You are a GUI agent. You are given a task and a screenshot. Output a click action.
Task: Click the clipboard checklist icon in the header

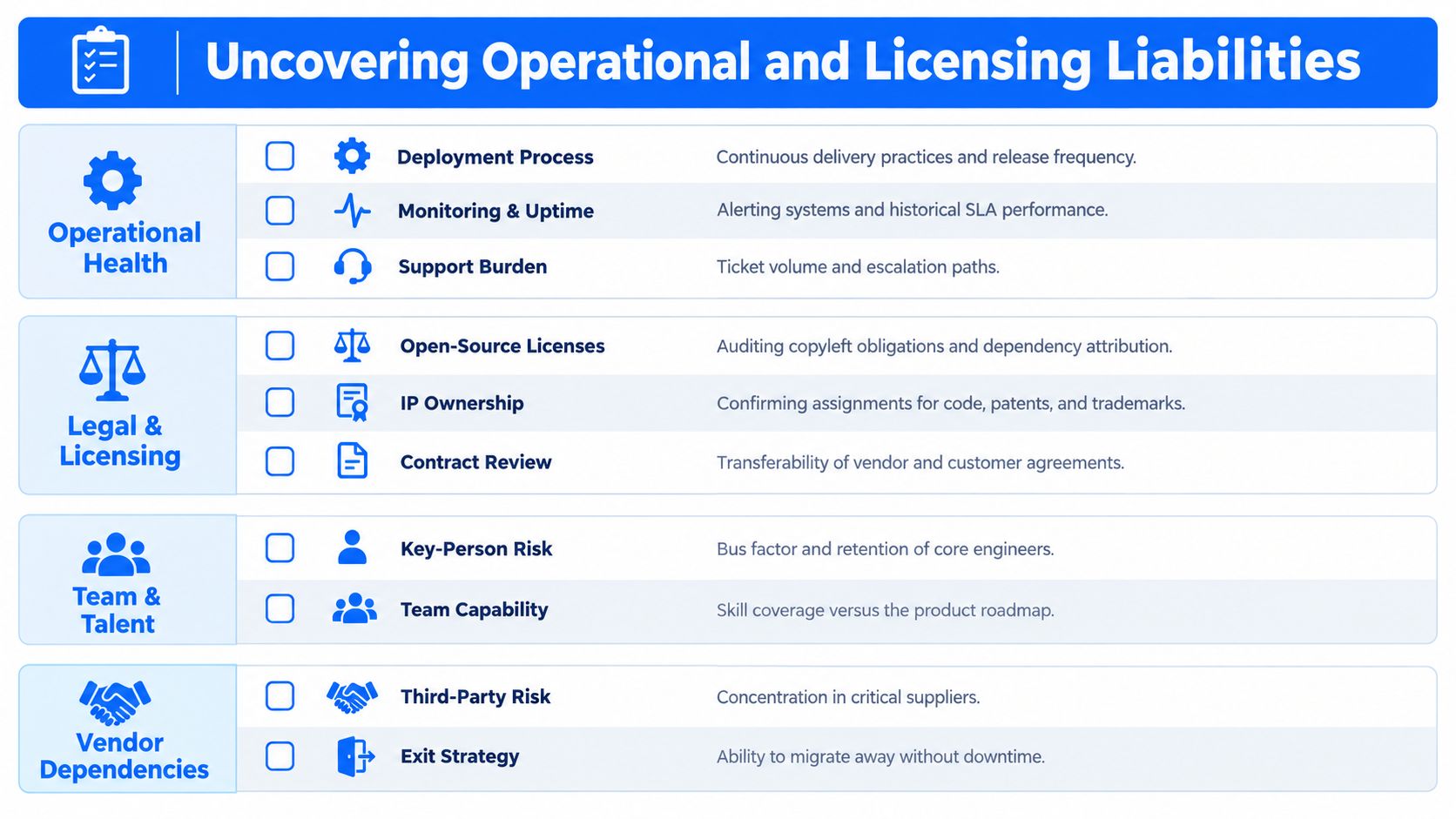(100, 61)
